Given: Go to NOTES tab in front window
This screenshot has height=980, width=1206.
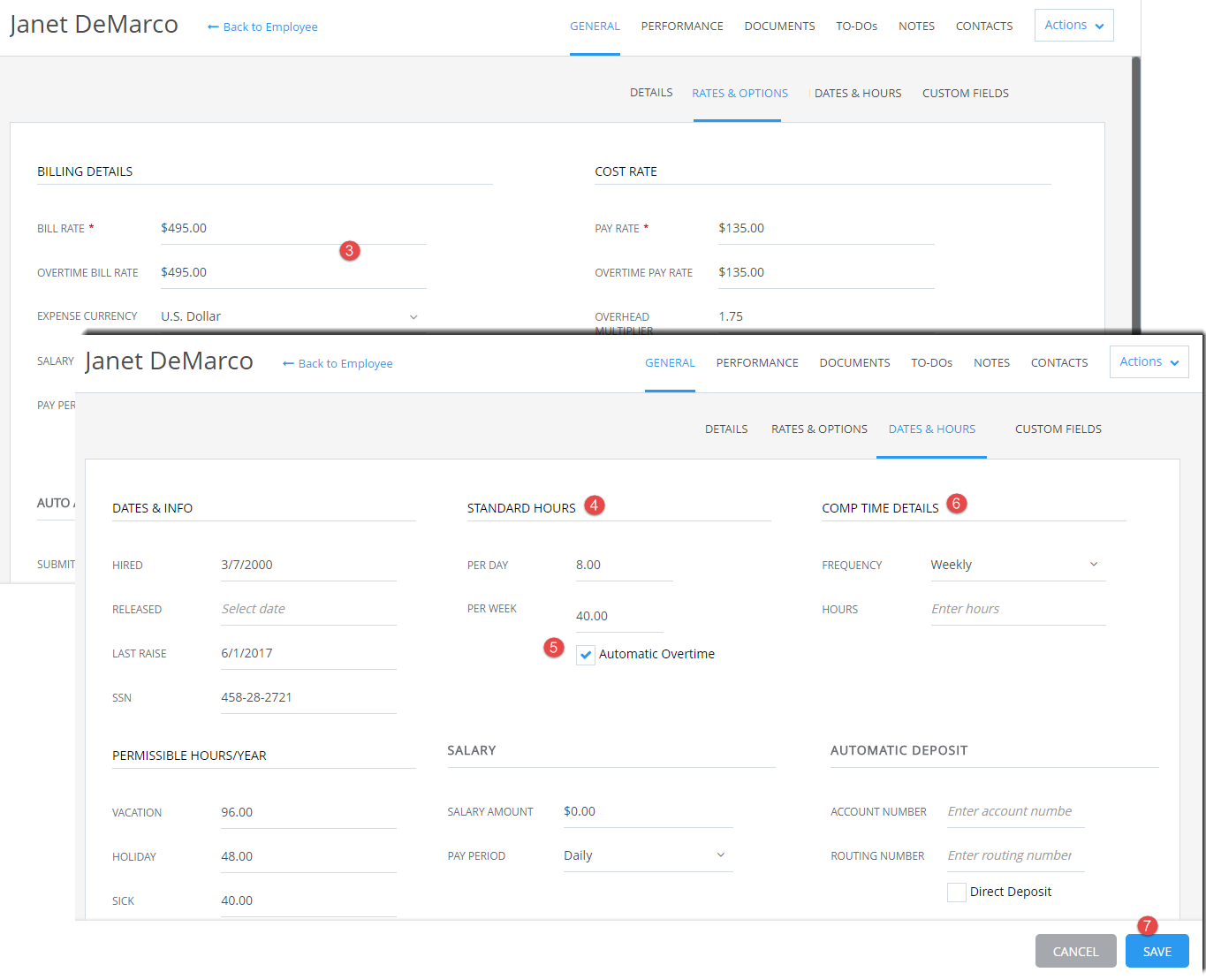Looking at the screenshot, I should coord(991,362).
